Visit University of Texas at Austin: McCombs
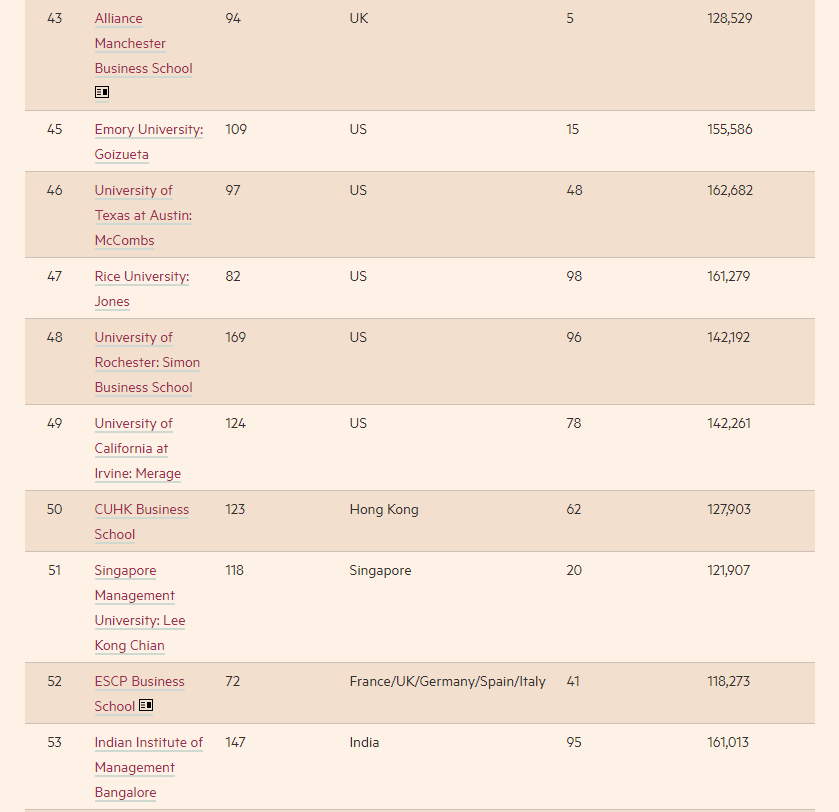The width and height of the screenshot is (839, 812). coord(143,216)
